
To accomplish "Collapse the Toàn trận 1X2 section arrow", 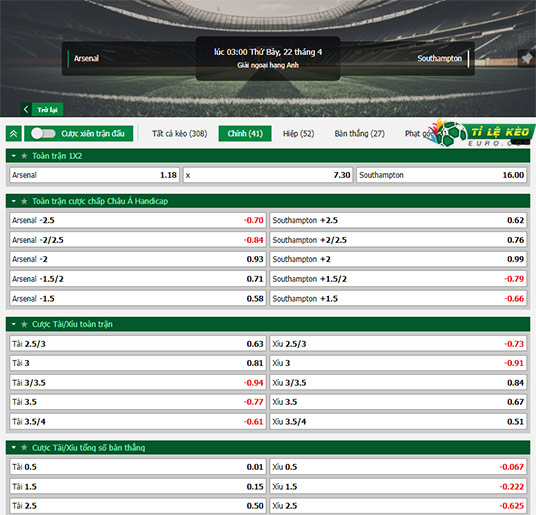I will tap(14, 156).
